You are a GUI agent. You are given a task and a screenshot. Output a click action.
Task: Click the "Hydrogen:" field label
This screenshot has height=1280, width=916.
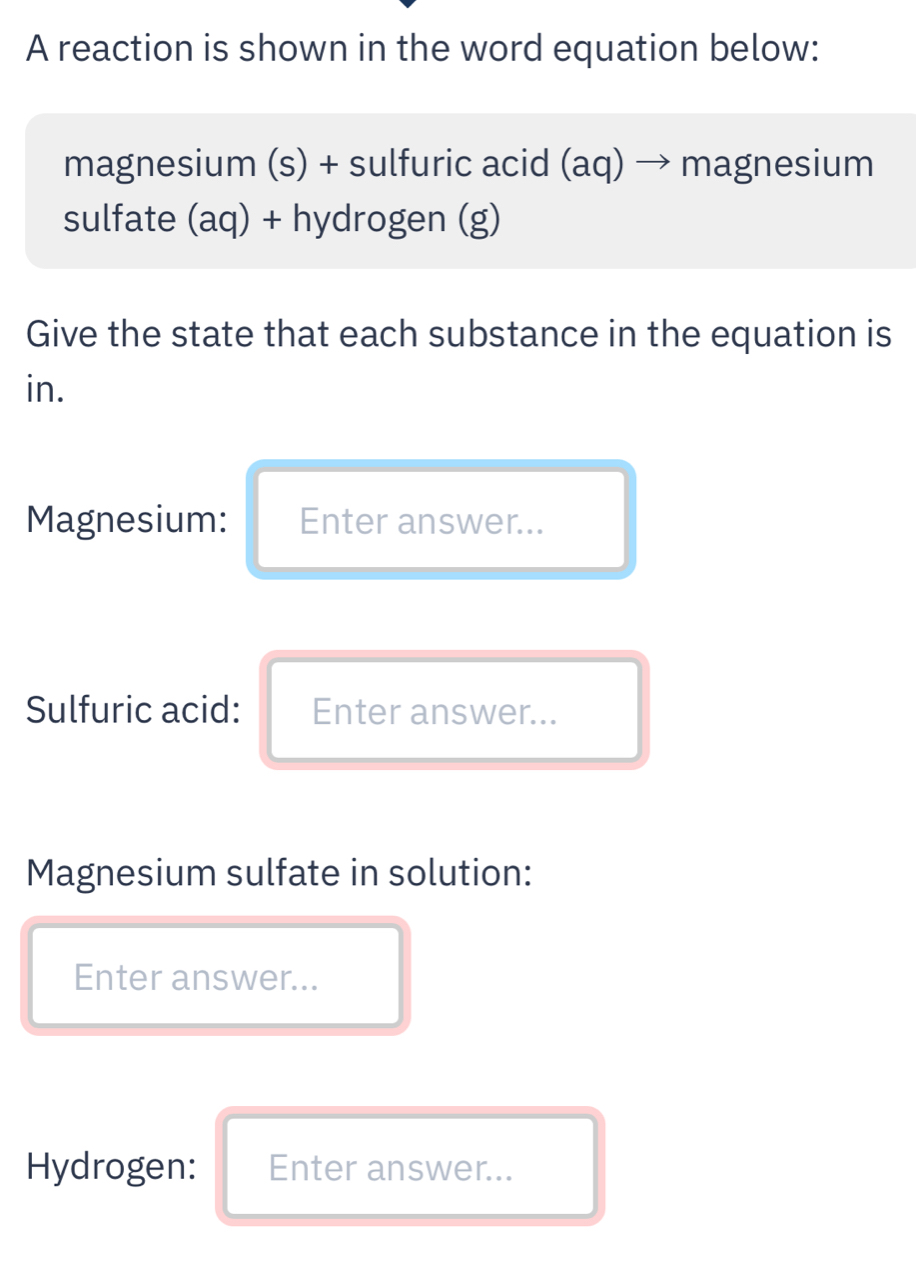(112, 1167)
